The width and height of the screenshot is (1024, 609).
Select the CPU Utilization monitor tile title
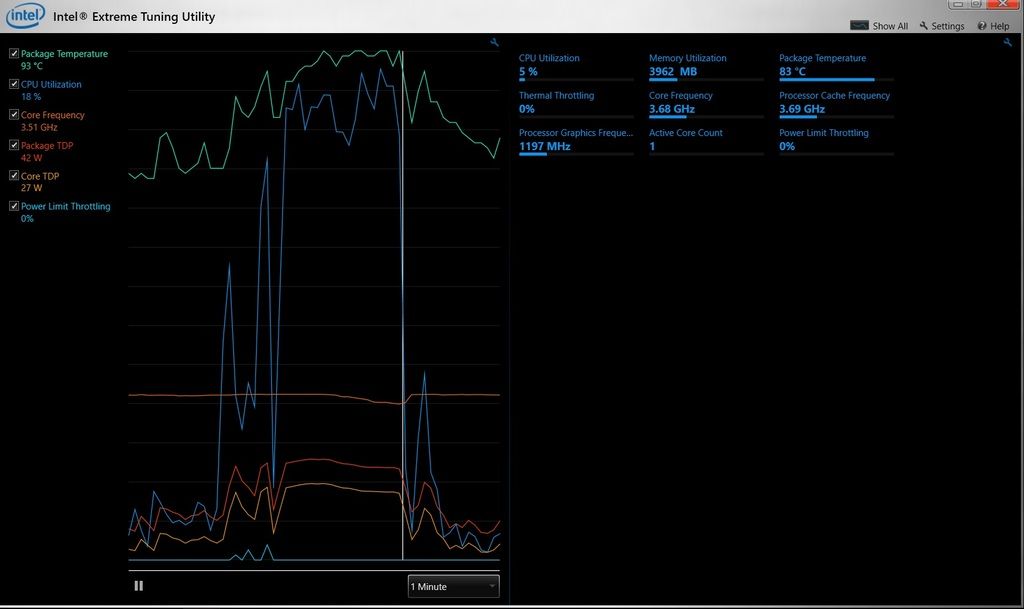click(549, 58)
